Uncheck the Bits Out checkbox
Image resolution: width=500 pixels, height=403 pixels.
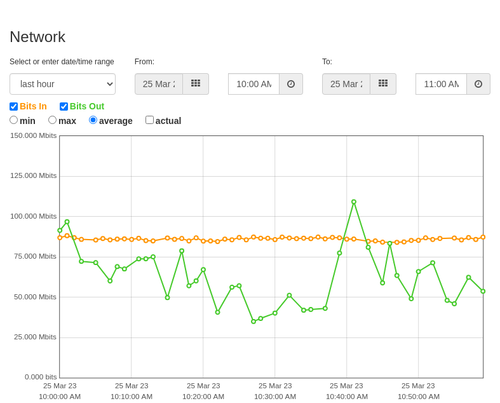point(64,106)
